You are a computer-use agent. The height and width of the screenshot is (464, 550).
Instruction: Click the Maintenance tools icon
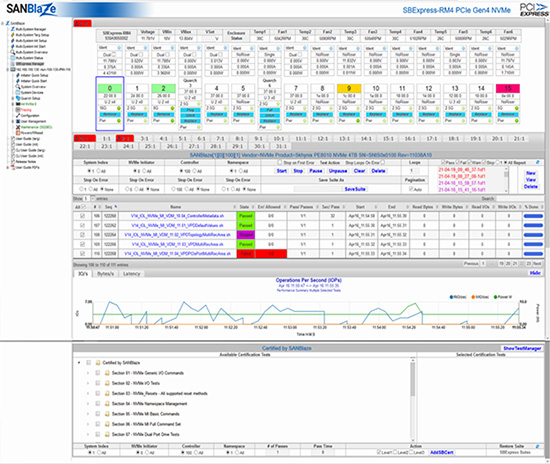18,127
